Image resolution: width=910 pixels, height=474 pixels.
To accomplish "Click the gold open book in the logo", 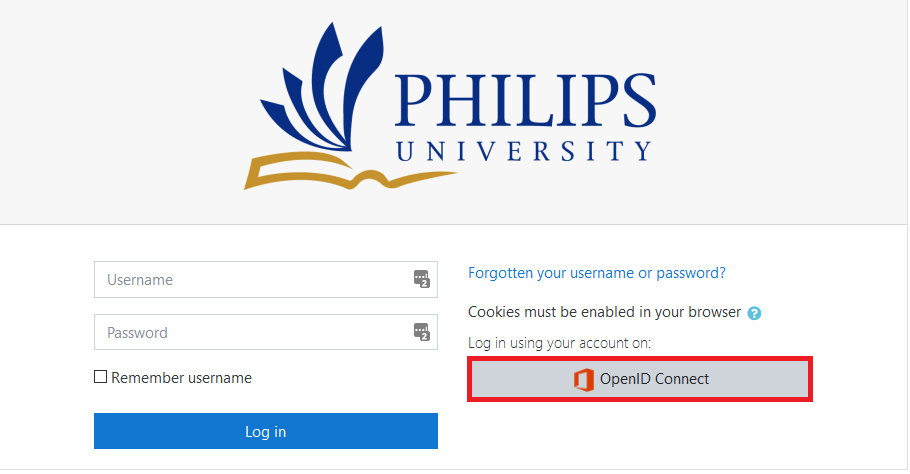I will [342, 171].
